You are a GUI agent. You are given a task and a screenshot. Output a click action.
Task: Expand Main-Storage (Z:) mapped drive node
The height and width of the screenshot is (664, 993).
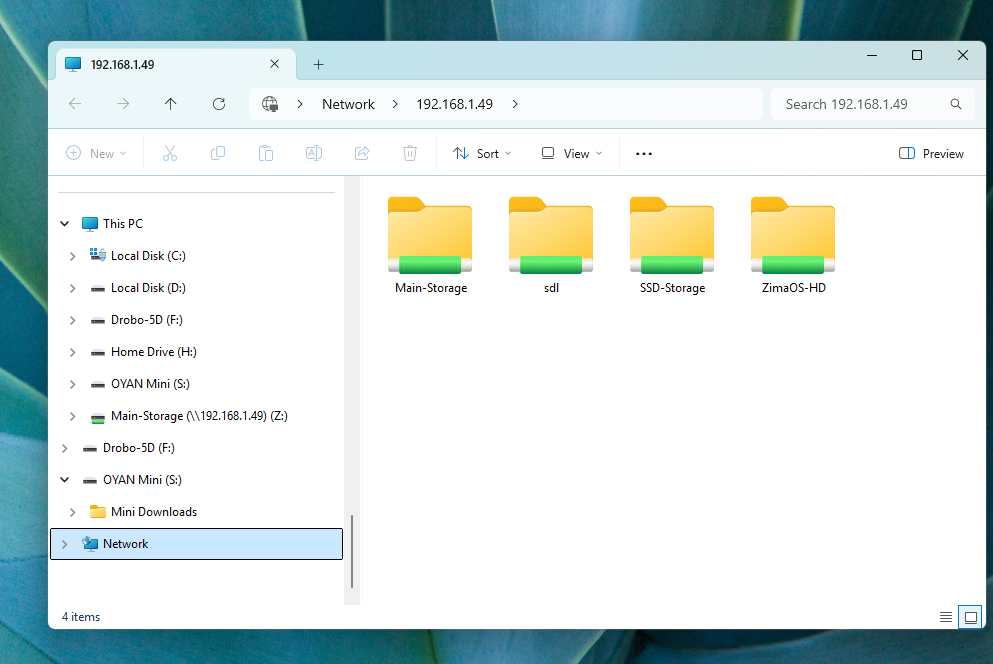[72, 416]
